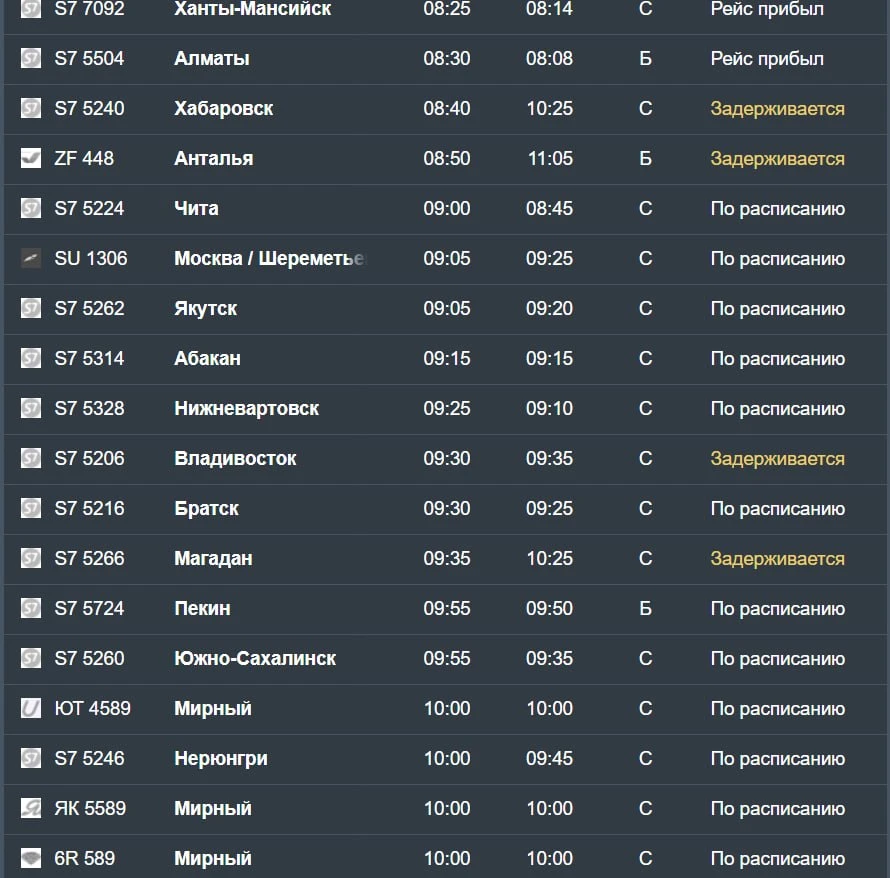Open the Хабаровск flight destination

224,108
